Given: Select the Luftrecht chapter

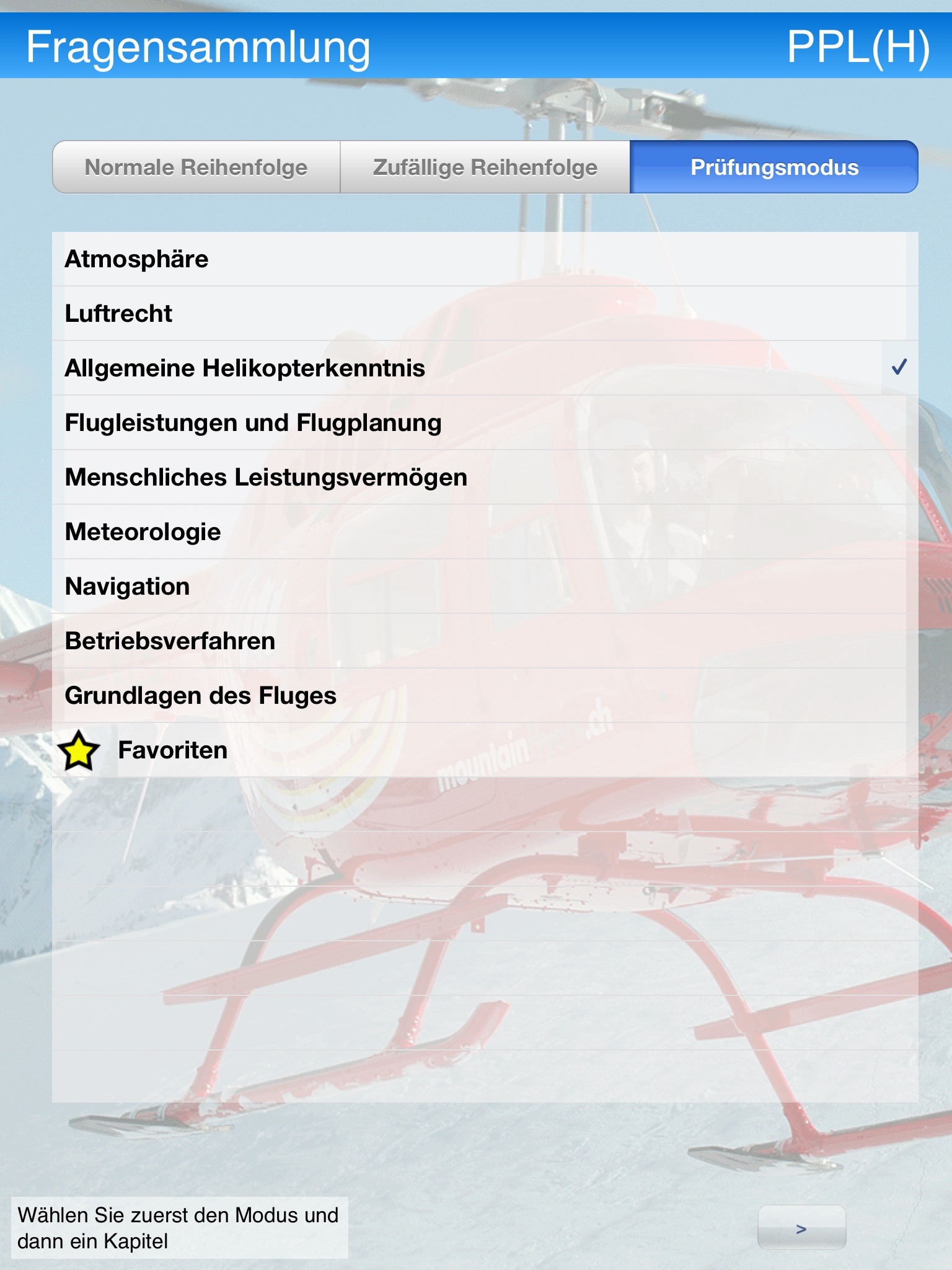Looking at the screenshot, I should pos(485,314).
